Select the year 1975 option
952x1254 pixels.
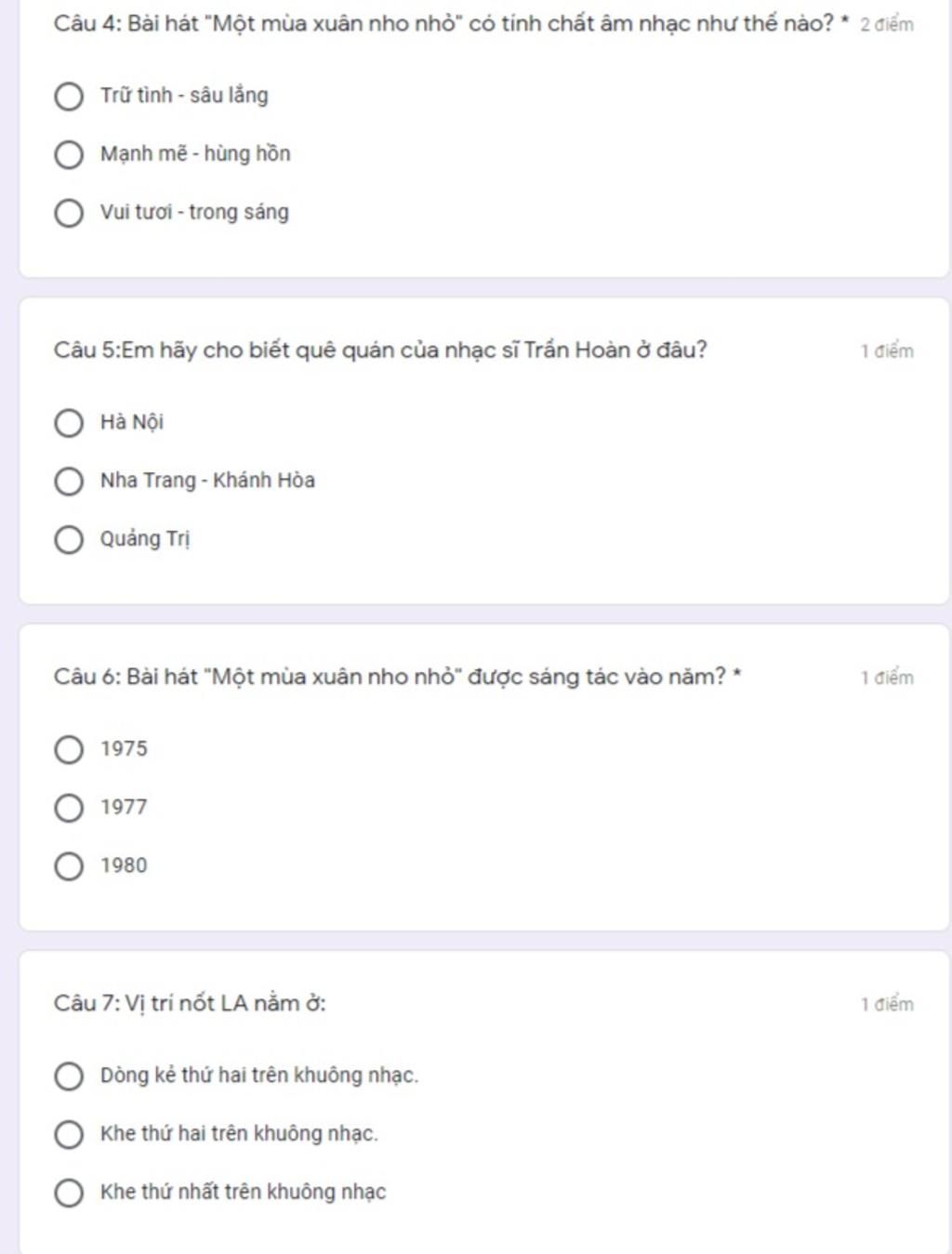click(x=69, y=749)
